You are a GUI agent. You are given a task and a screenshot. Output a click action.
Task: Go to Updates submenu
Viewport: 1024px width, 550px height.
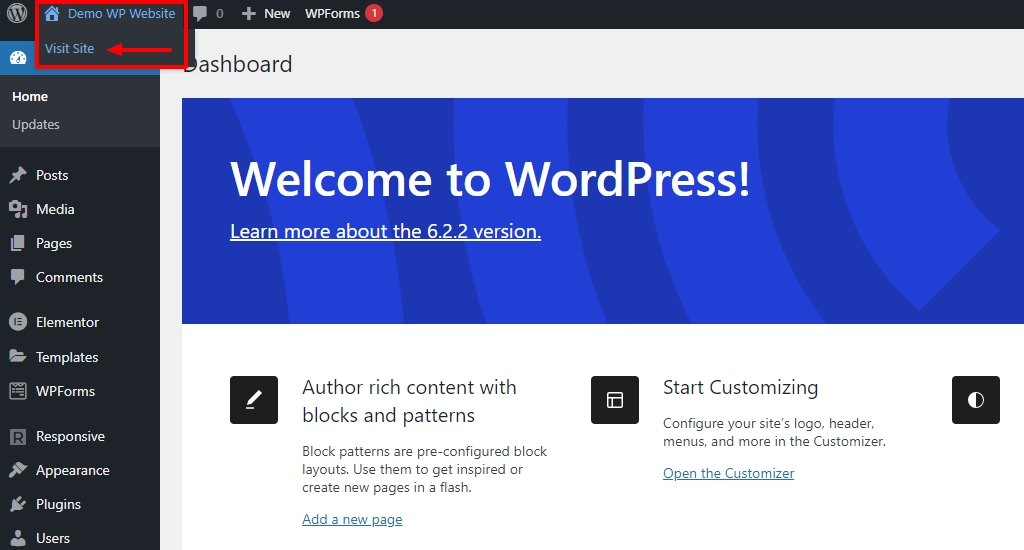(x=36, y=124)
